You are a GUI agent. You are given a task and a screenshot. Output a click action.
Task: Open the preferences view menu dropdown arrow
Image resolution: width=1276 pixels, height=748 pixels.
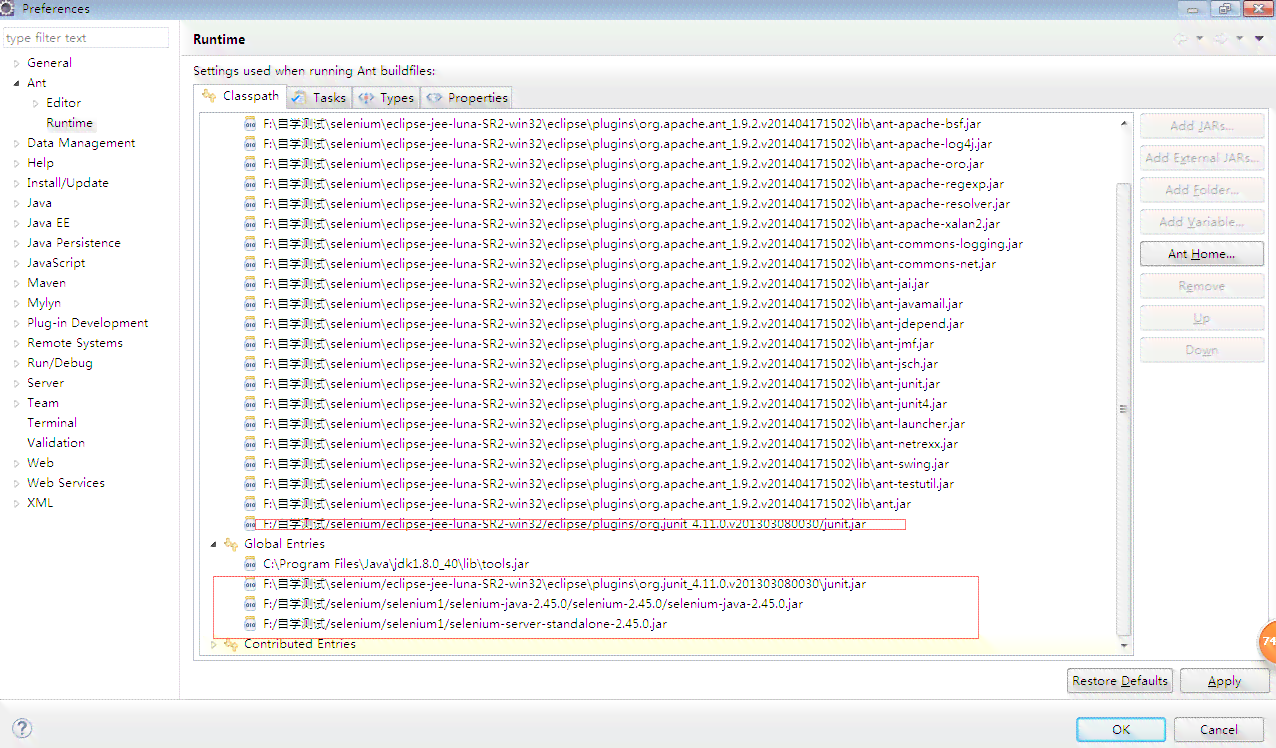(1259, 39)
